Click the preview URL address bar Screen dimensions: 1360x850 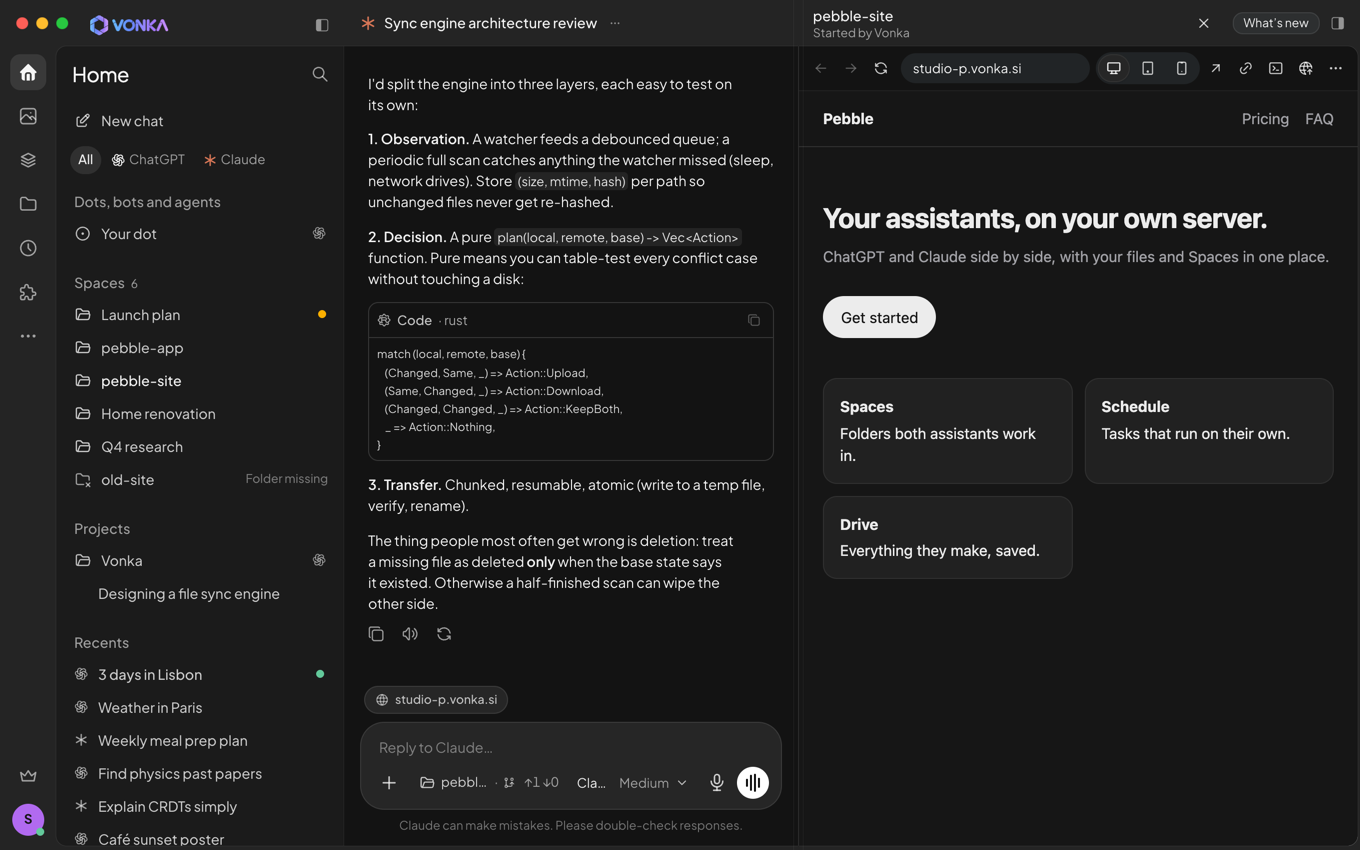tap(994, 68)
